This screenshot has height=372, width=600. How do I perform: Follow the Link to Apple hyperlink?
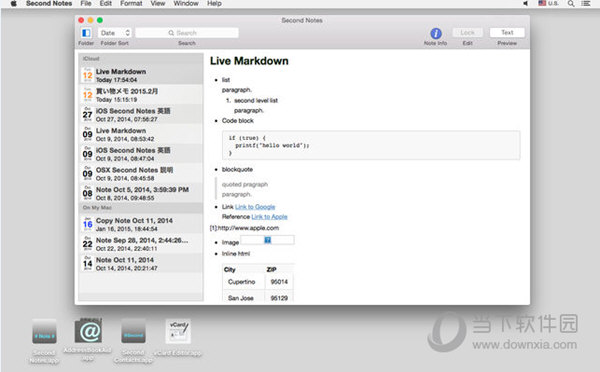point(269,217)
